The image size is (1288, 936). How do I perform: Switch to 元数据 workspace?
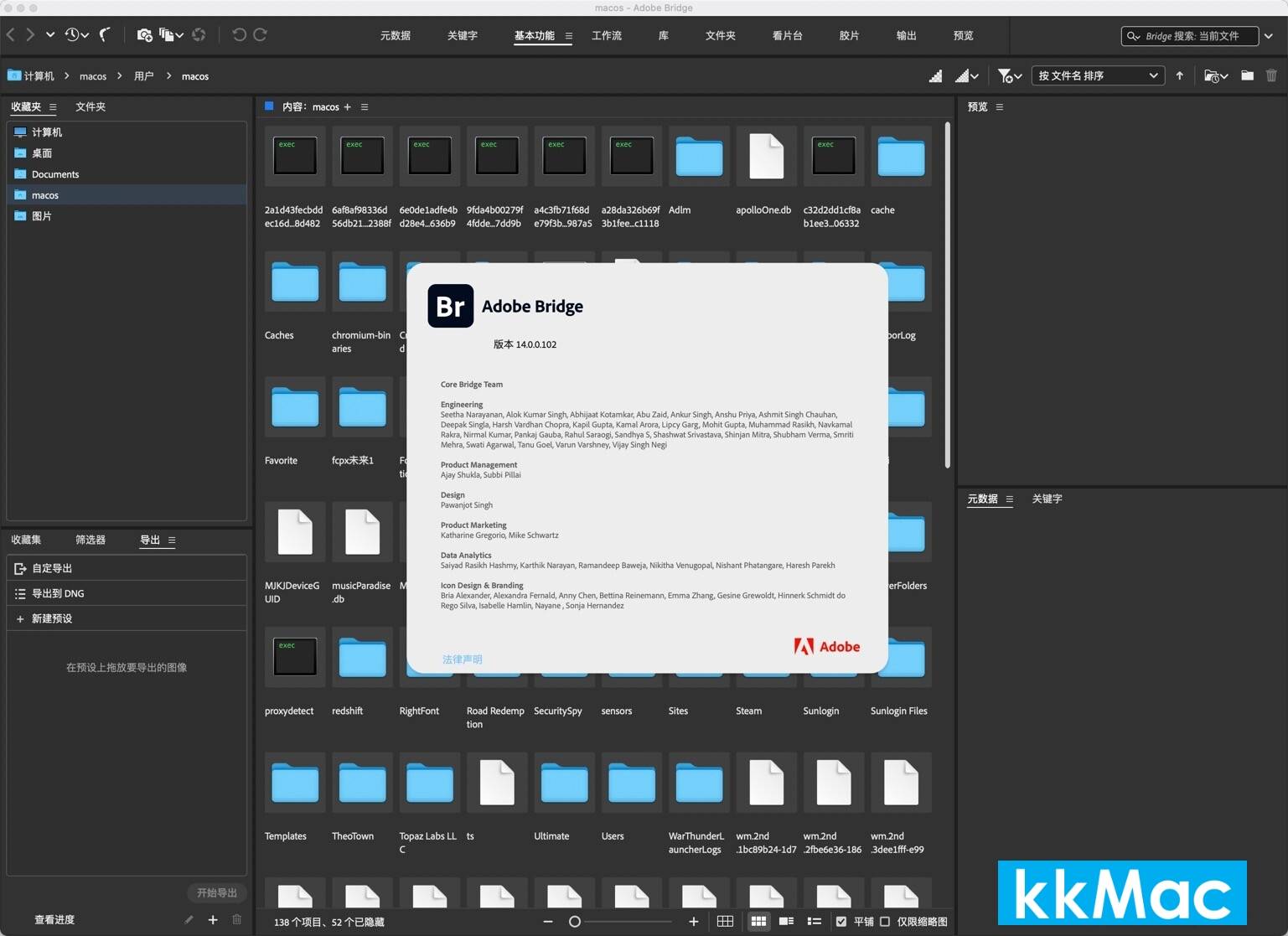point(396,36)
